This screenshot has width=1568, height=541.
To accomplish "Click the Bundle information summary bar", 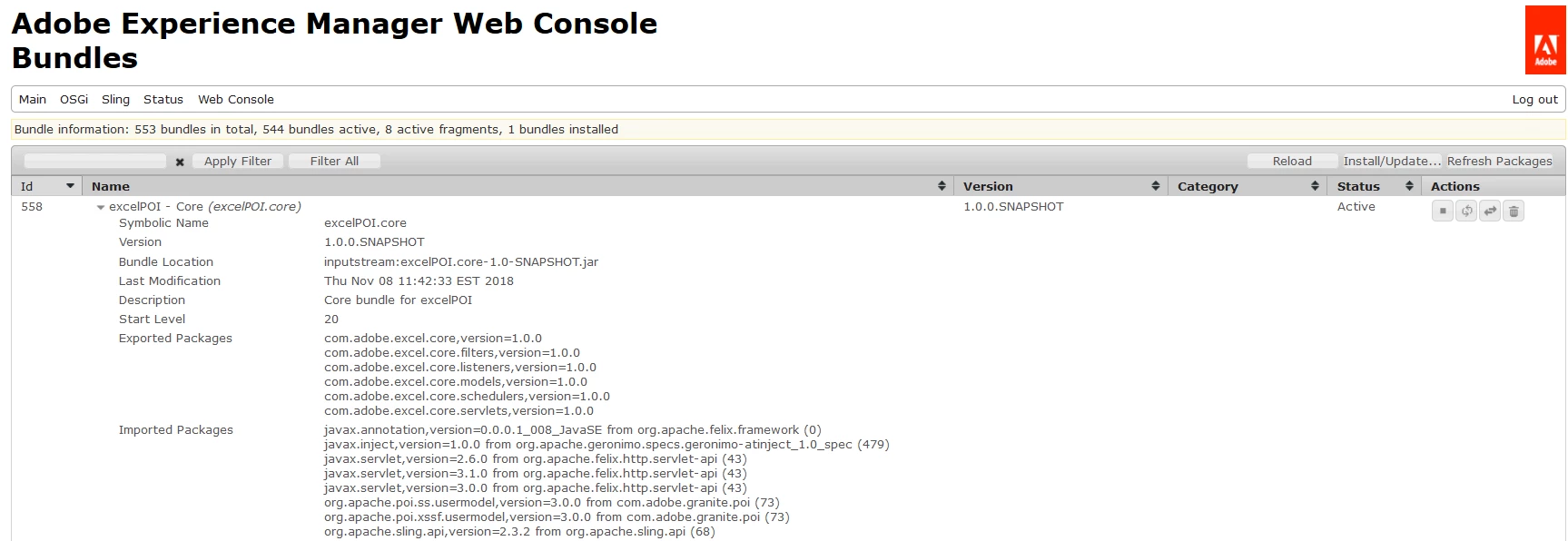I will tap(788, 130).
